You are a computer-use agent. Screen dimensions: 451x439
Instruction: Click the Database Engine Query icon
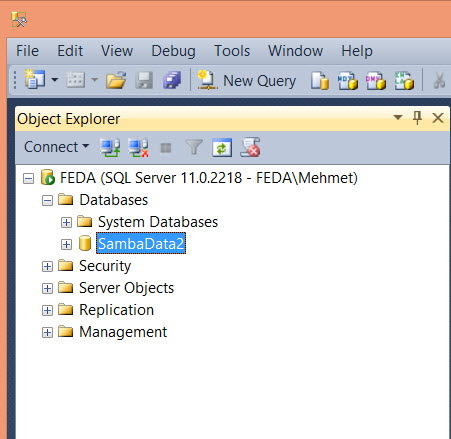coord(320,81)
